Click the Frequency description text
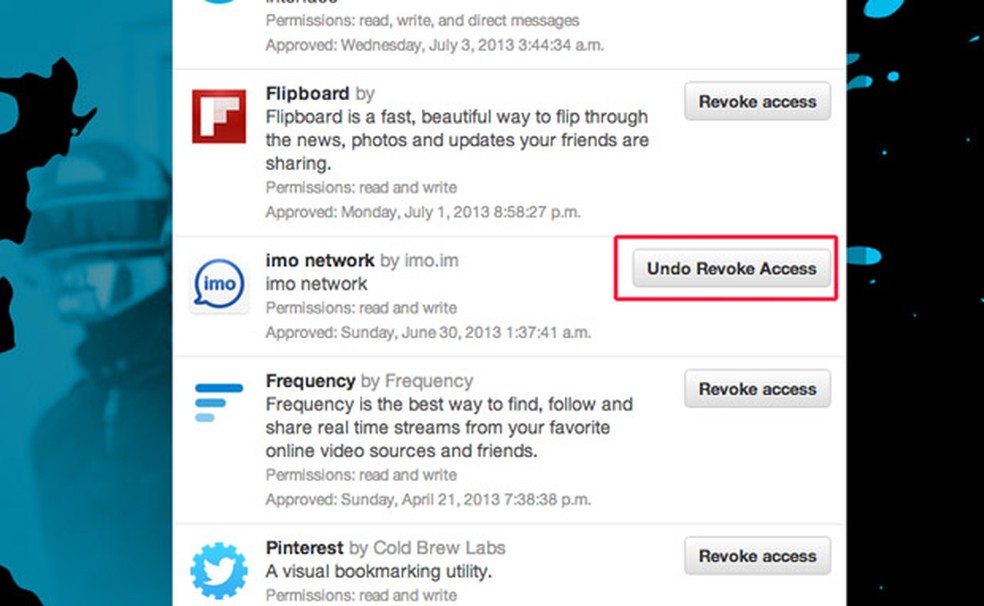This screenshot has width=984, height=606. pos(449,428)
